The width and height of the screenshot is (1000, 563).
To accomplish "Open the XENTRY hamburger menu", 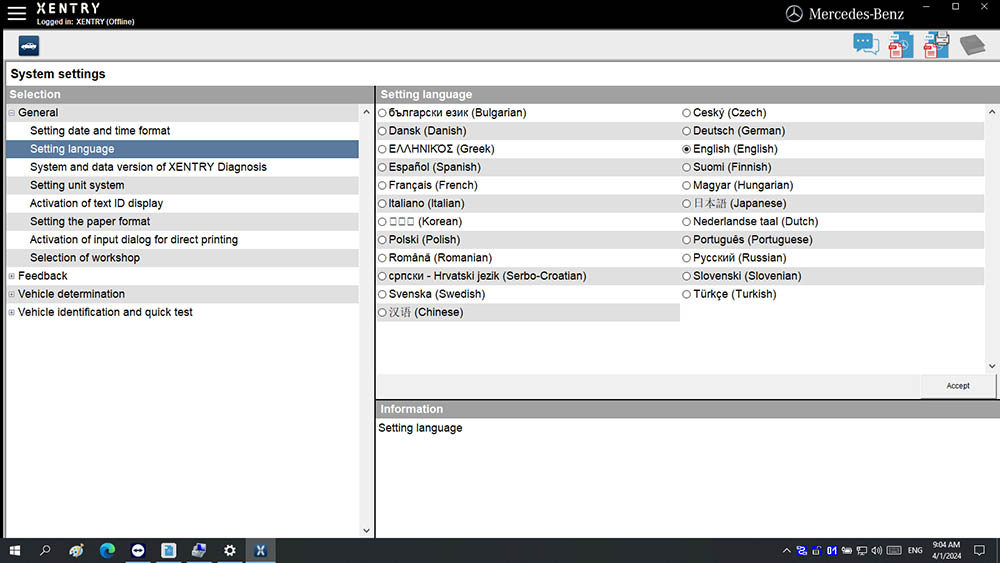I will tap(17, 13).
